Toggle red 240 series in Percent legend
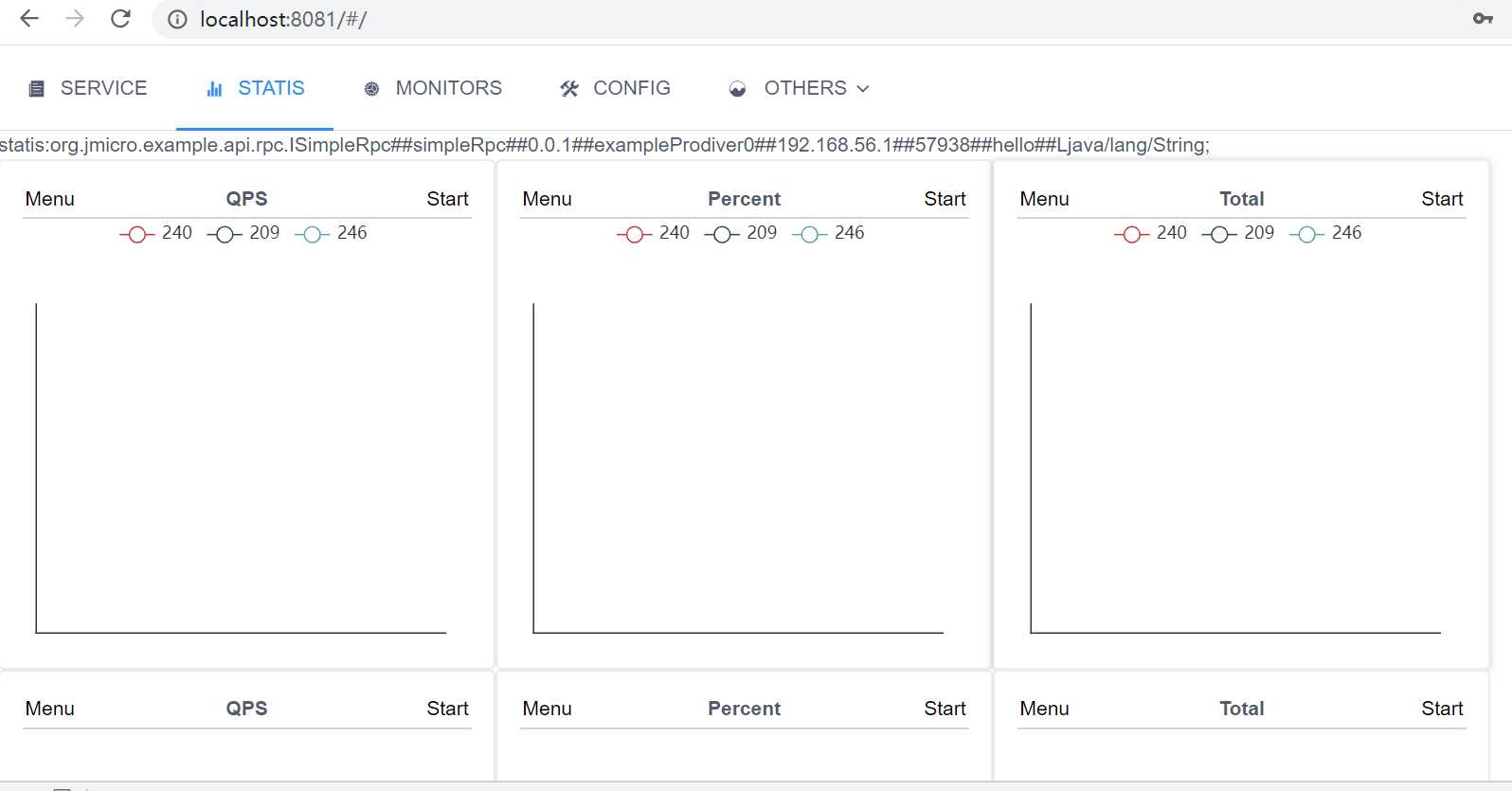 [653, 233]
